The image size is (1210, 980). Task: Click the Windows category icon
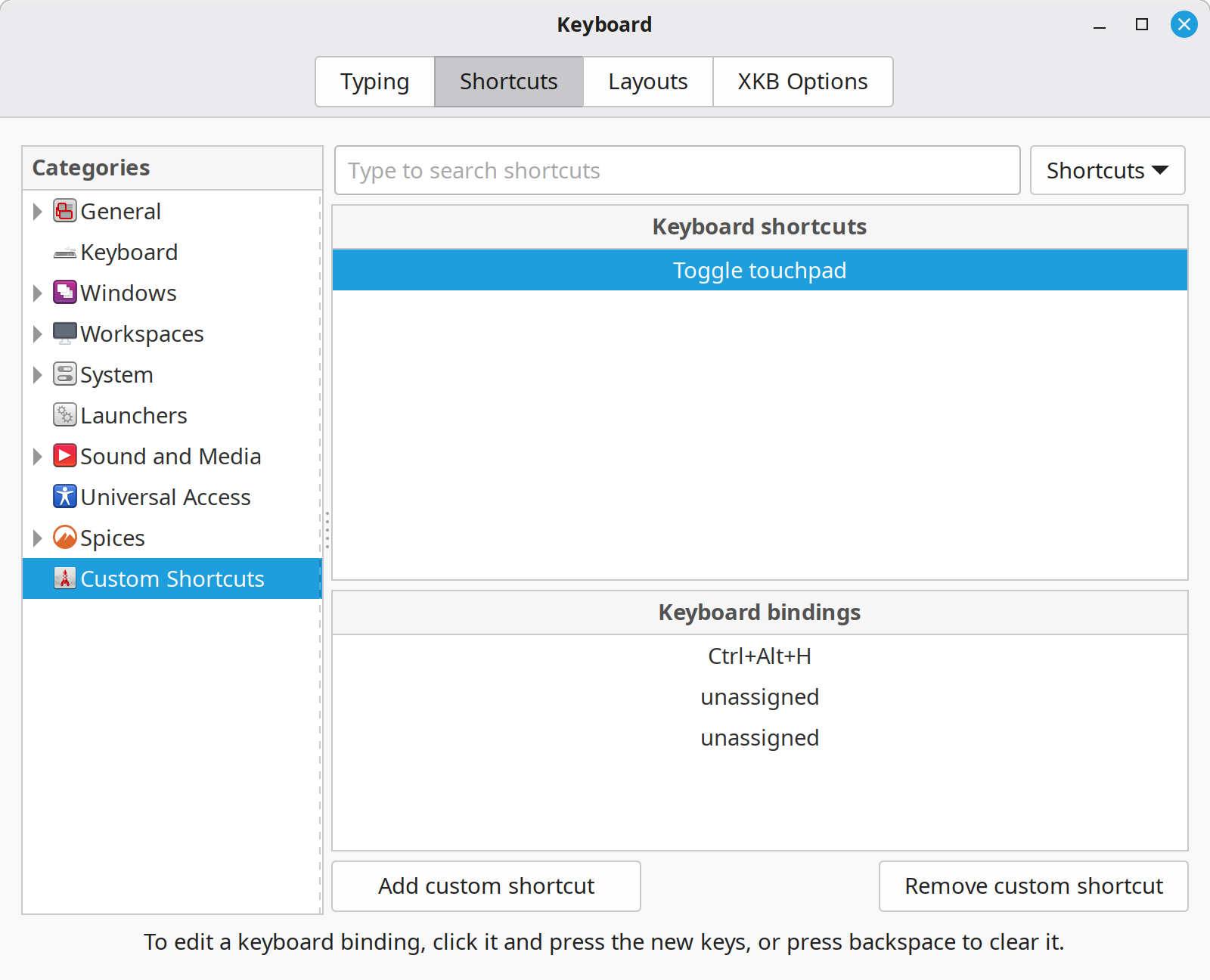pos(65,293)
